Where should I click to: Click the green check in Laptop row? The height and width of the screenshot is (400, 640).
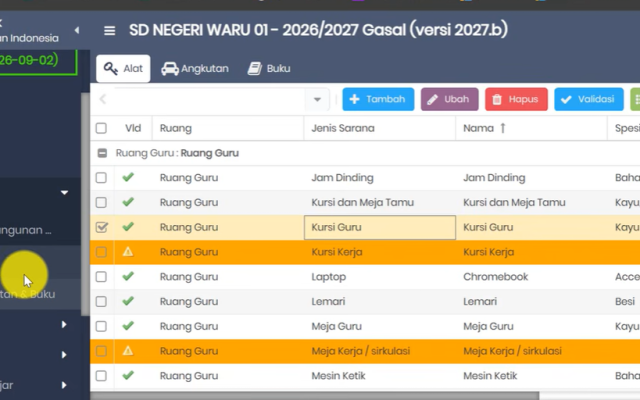[x=128, y=276]
